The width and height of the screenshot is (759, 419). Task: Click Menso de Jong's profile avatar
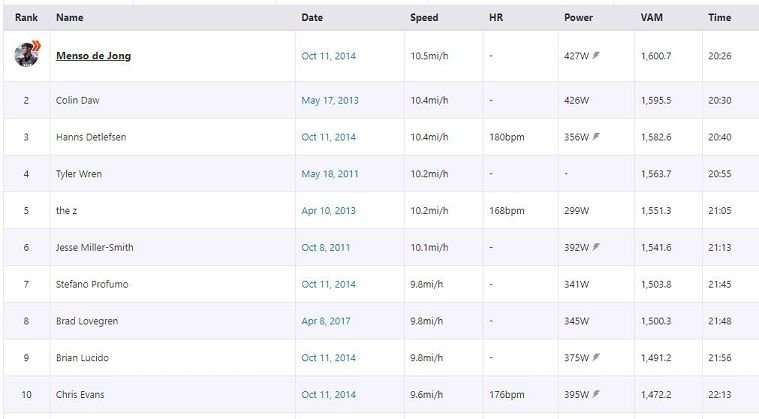click(27, 54)
